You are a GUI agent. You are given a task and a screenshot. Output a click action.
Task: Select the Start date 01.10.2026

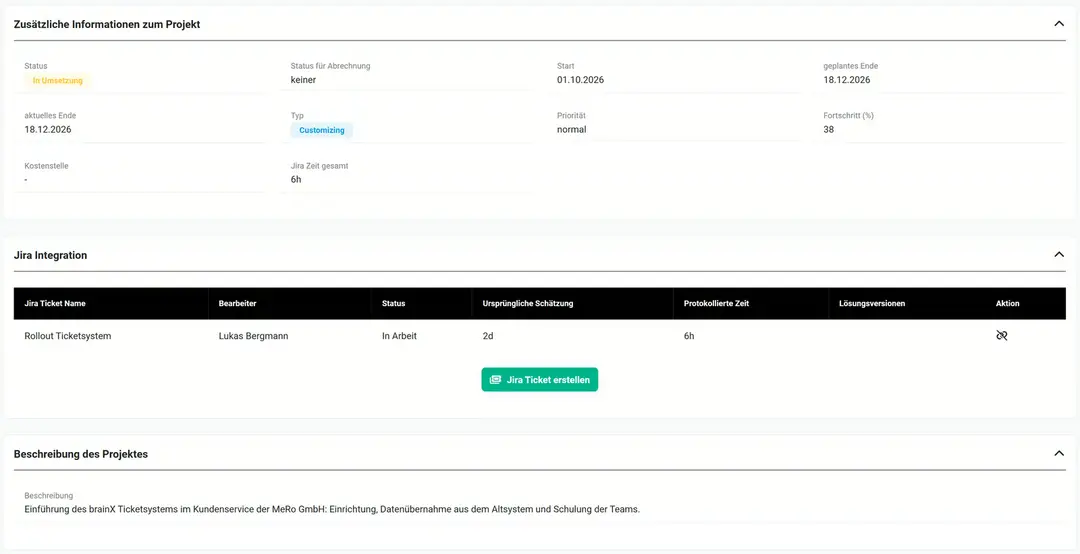coord(580,80)
